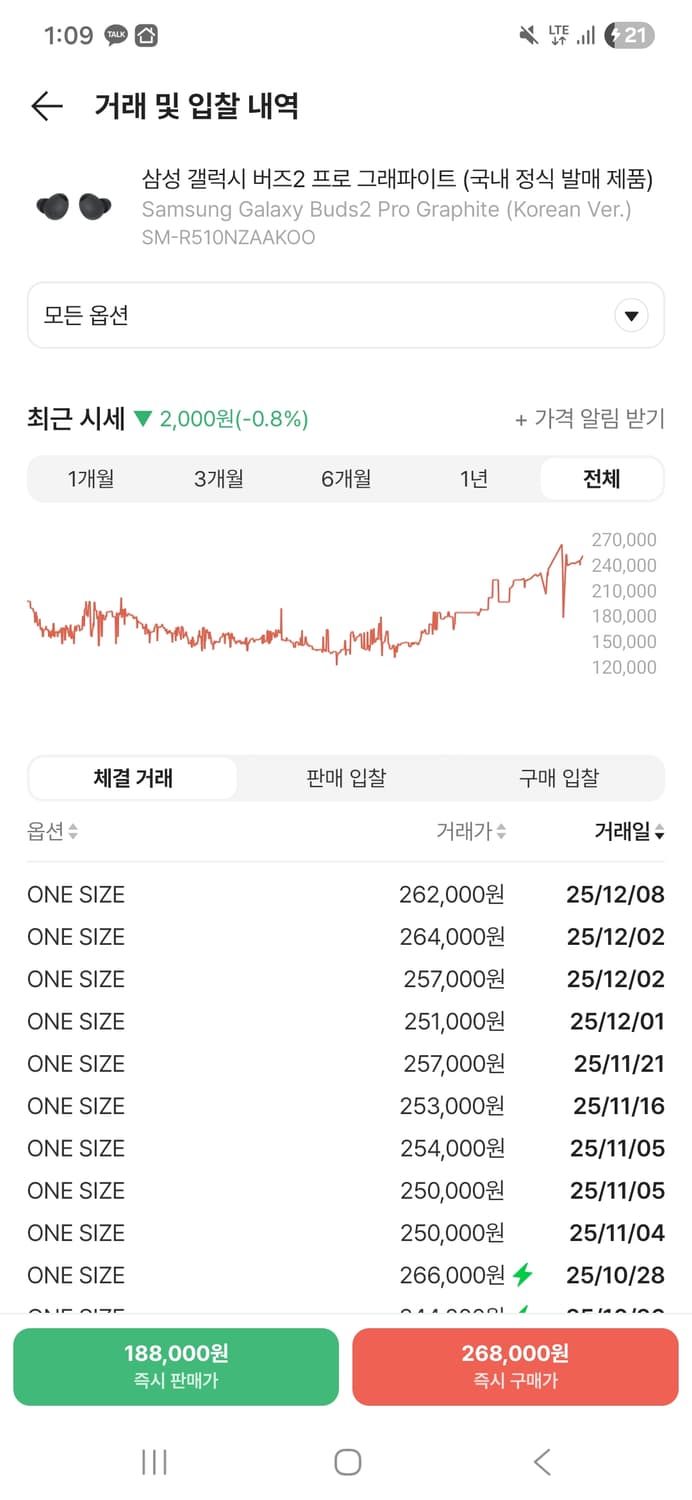Open KakaoTalk from its status bar icon
This screenshot has height=1500, width=692.
[x=115, y=33]
